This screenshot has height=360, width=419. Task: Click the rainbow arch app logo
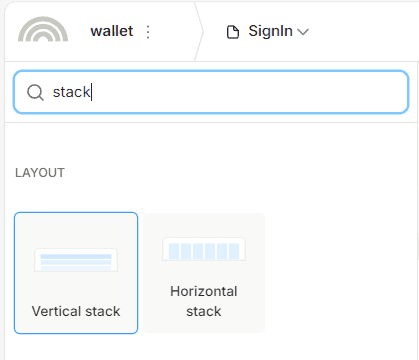[x=43, y=29]
